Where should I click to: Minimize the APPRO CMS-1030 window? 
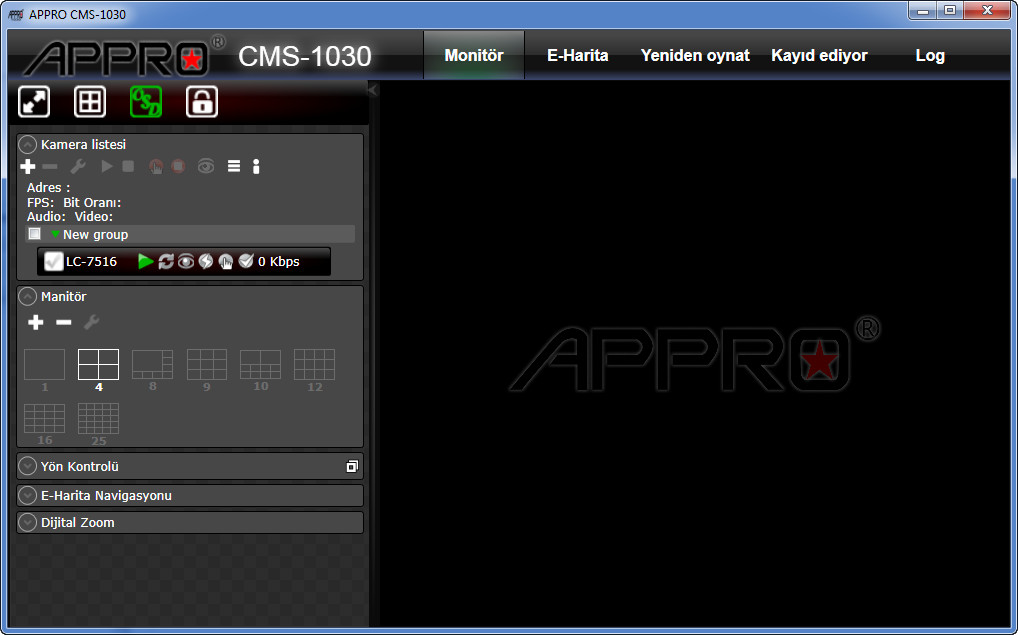(923, 10)
